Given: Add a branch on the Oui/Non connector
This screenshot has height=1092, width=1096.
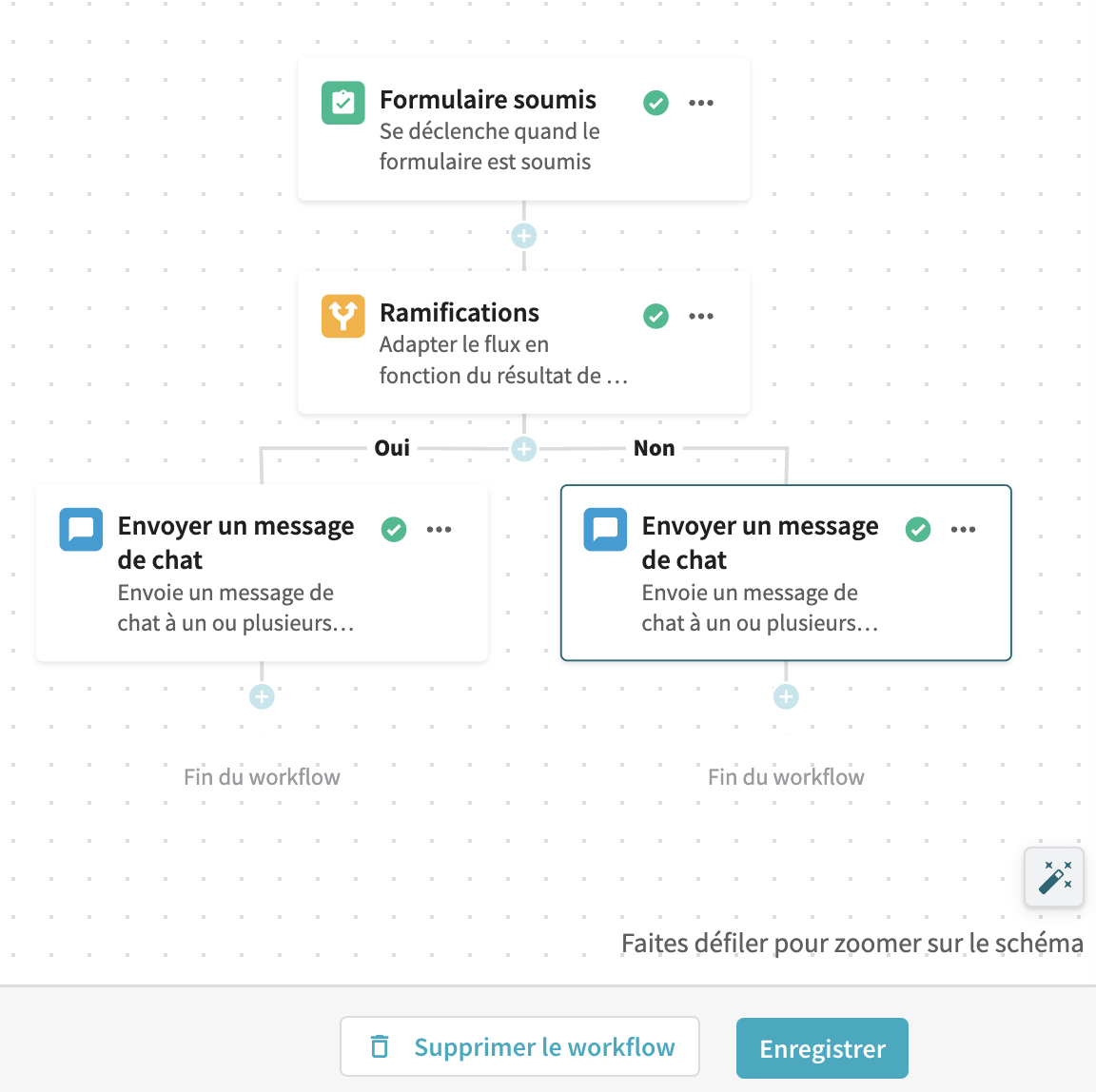Looking at the screenshot, I should (x=524, y=449).
